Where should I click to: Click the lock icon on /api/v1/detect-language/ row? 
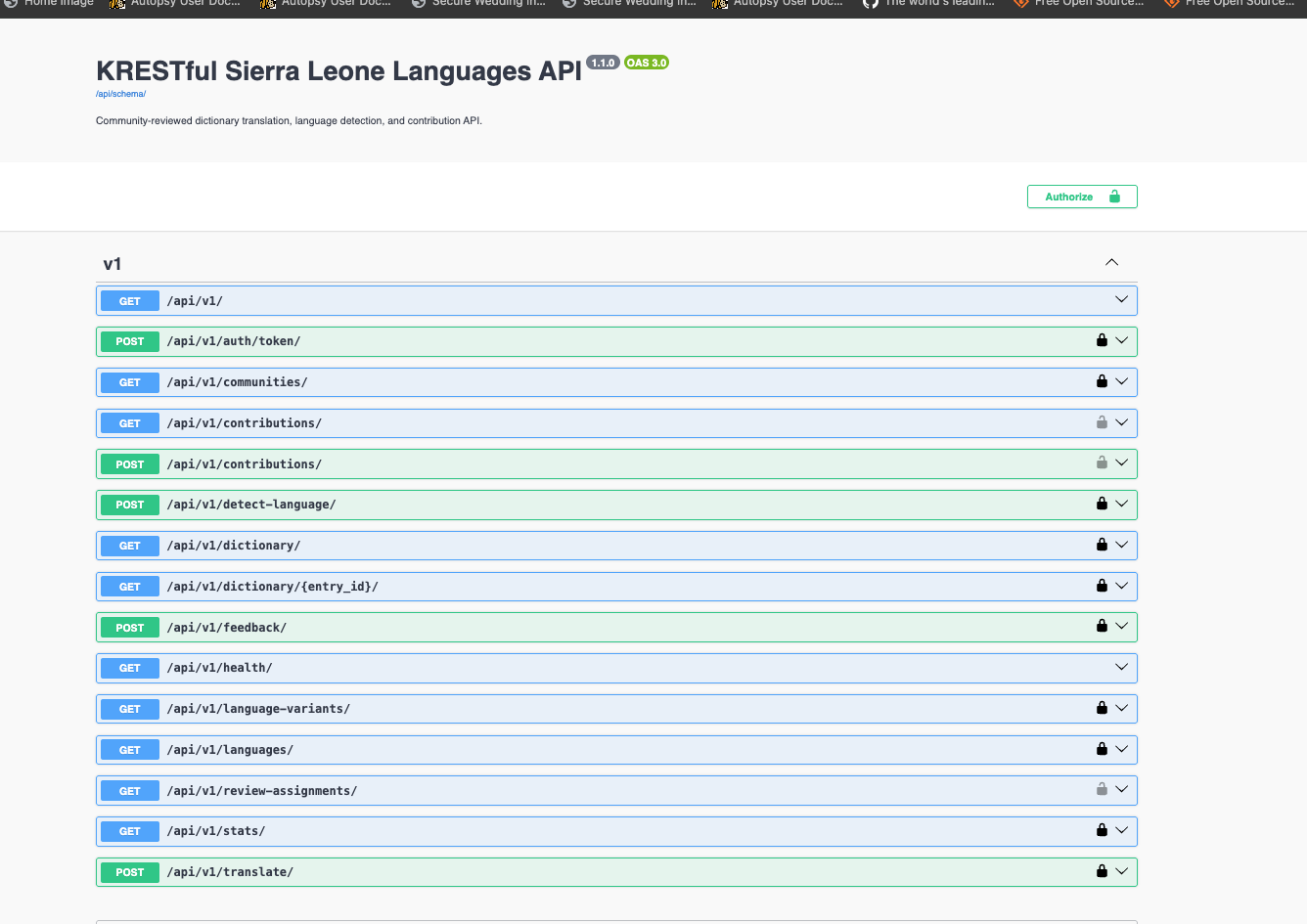click(1102, 504)
